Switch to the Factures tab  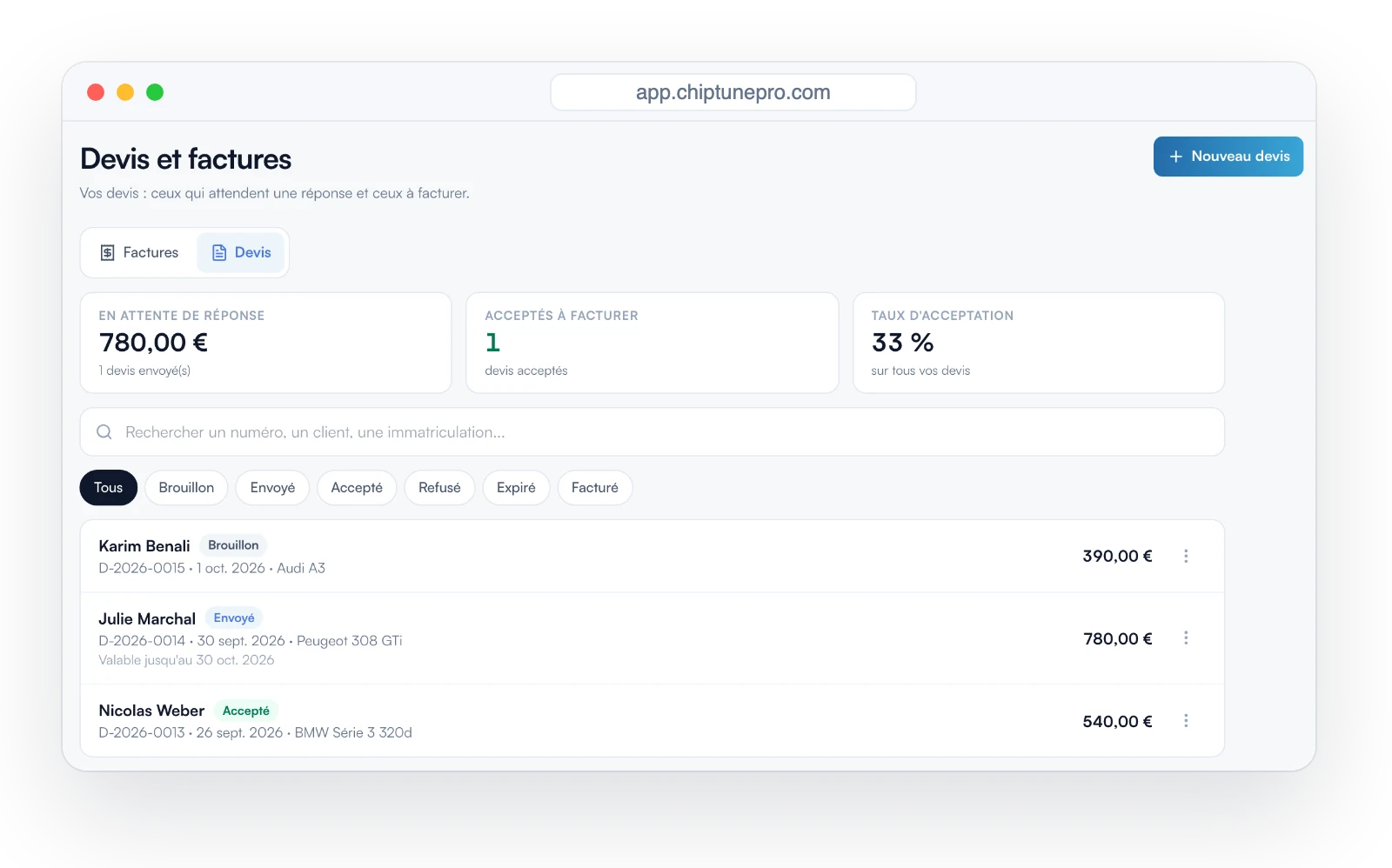pos(139,252)
